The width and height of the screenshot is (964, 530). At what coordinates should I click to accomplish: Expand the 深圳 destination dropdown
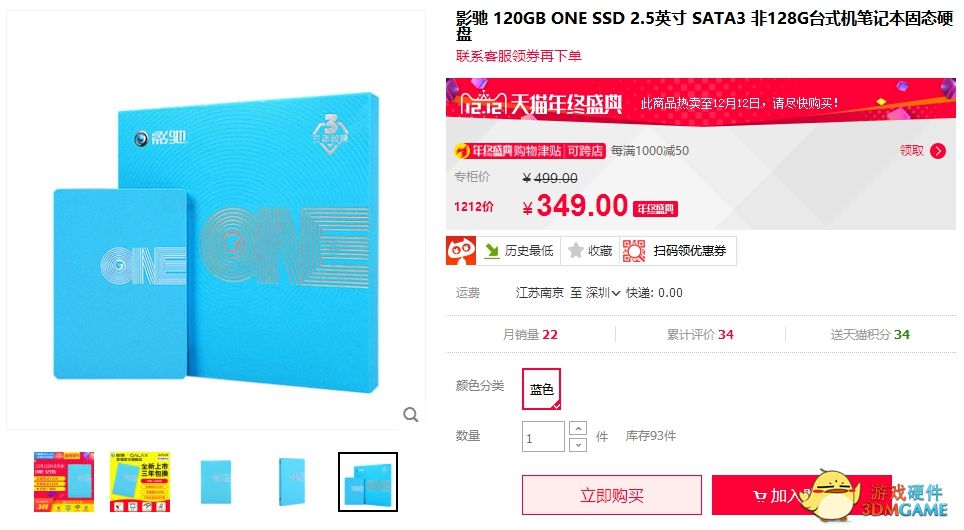click(x=602, y=293)
